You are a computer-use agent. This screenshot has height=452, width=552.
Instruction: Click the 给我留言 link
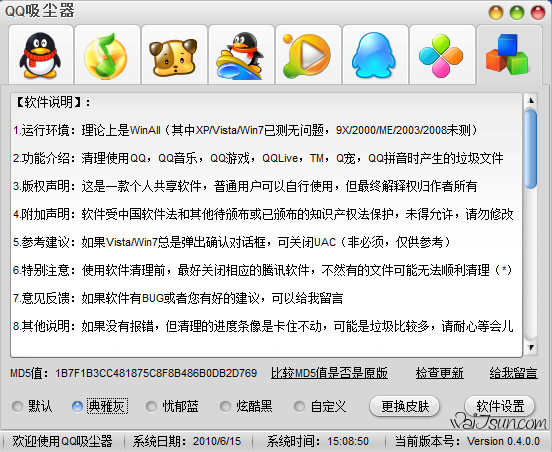(513, 373)
